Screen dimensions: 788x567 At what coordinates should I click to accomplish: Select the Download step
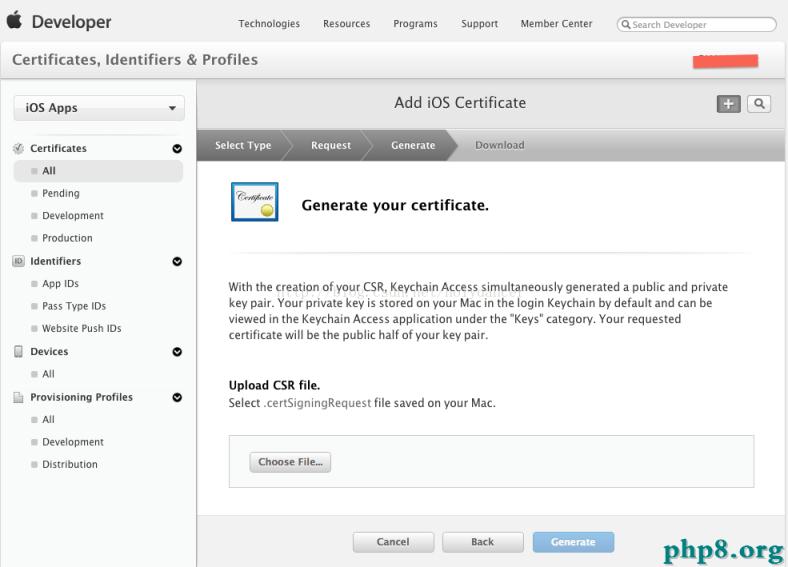500,145
